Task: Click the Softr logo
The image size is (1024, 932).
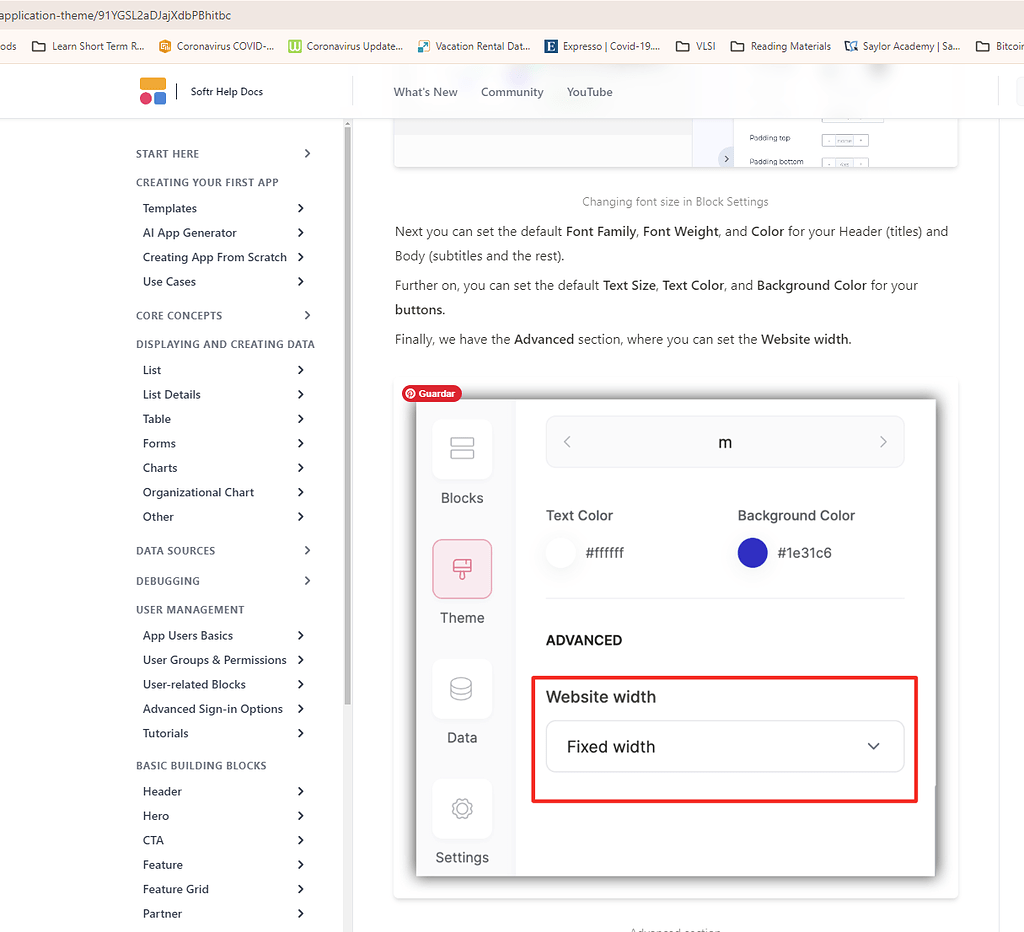Action: pyautogui.click(x=152, y=91)
